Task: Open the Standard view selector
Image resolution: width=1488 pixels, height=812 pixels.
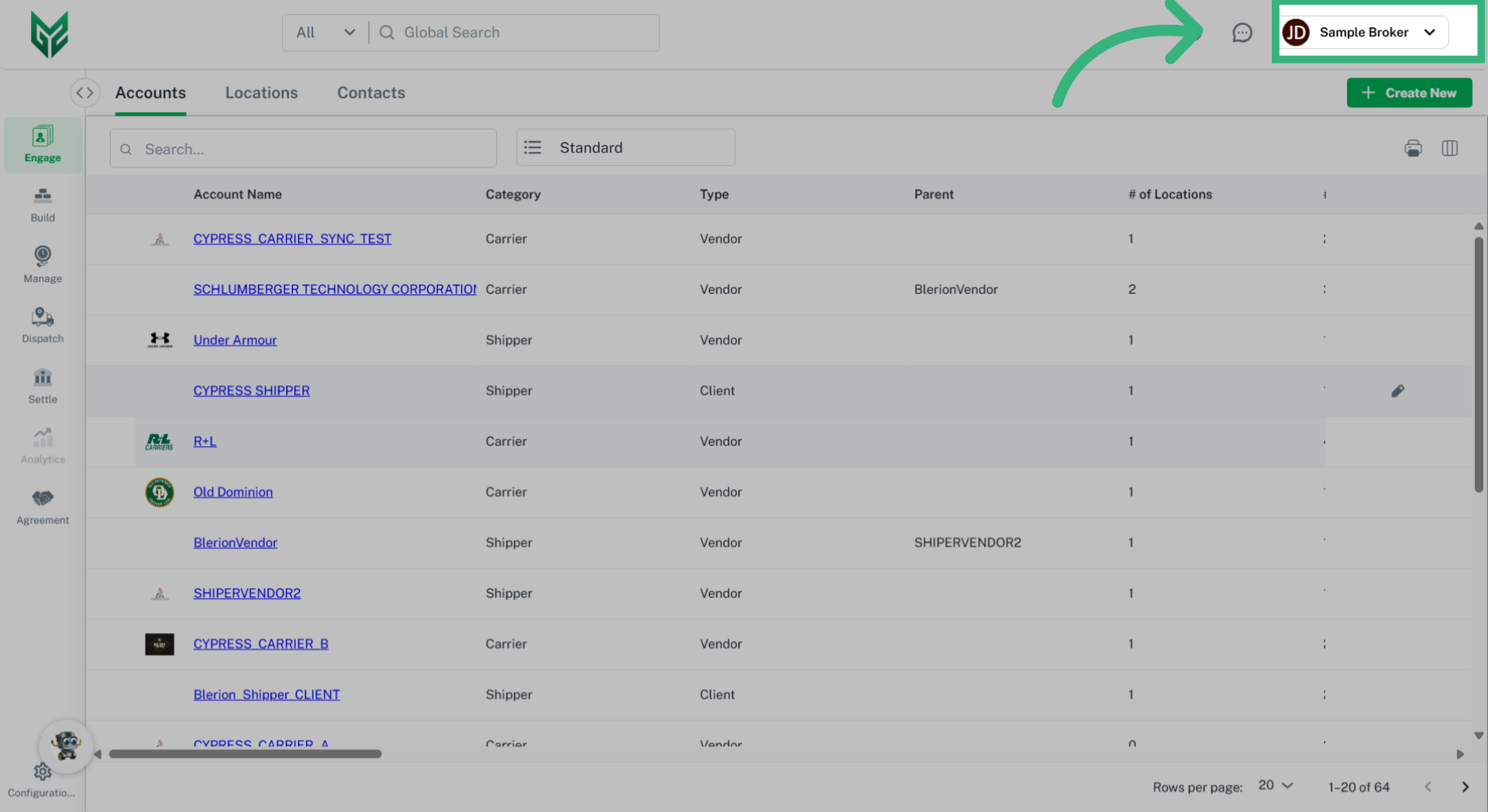Action: (625, 148)
